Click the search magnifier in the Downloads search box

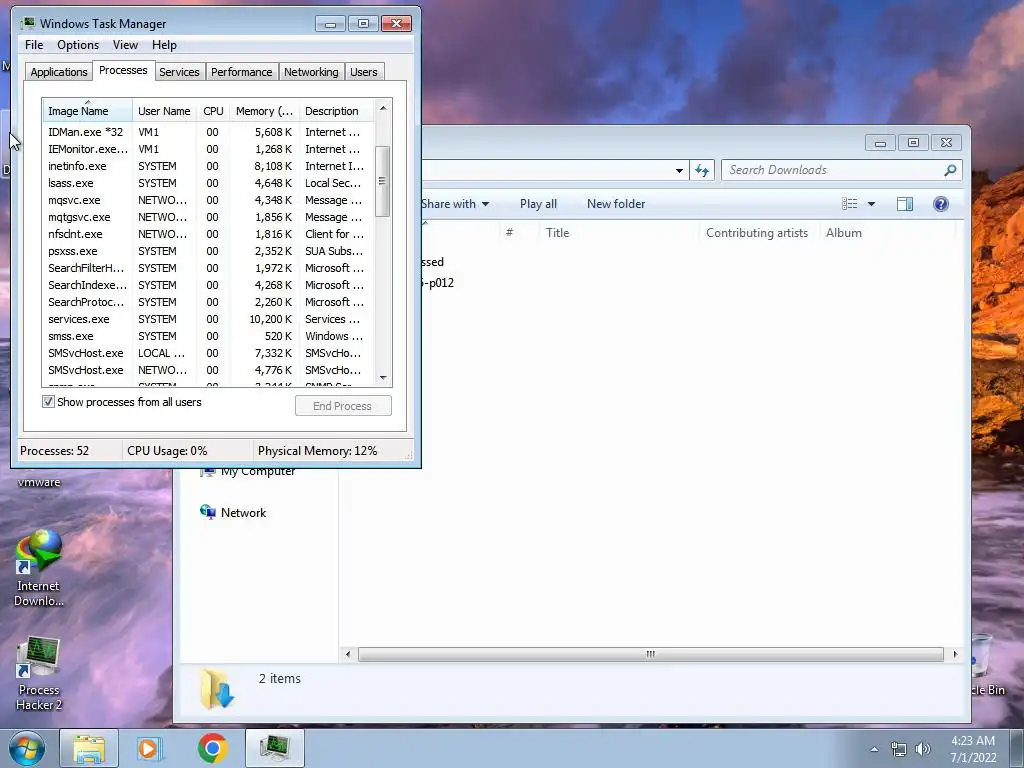click(x=950, y=170)
